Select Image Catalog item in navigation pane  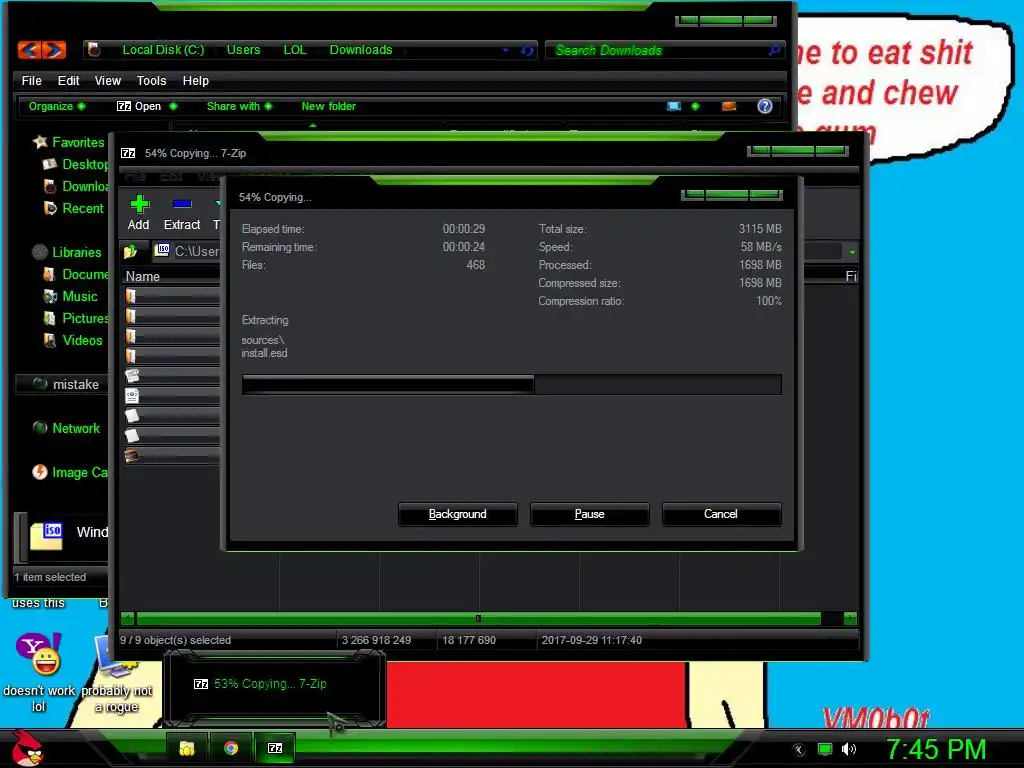tap(70, 472)
